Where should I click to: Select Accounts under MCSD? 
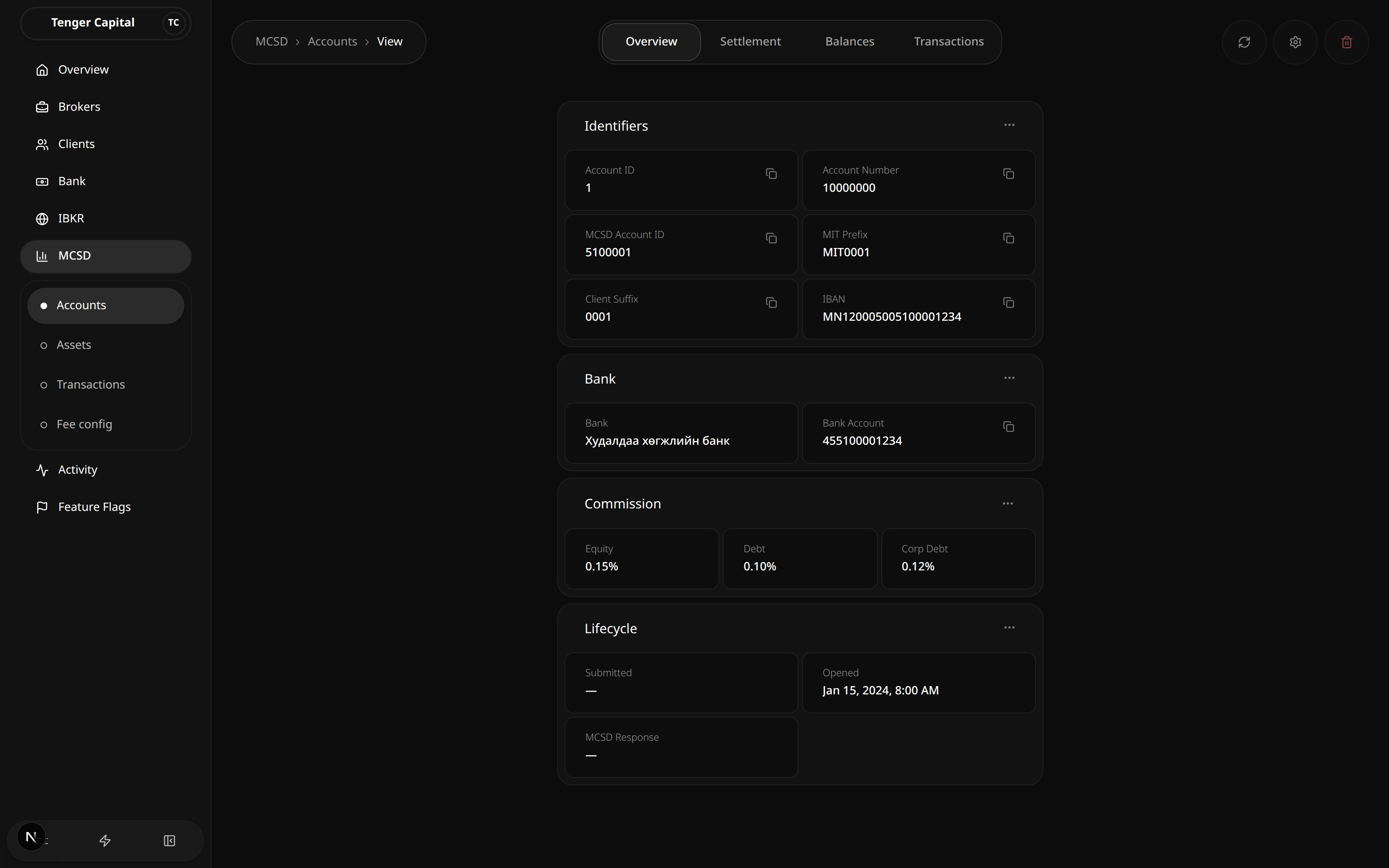point(105,305)
